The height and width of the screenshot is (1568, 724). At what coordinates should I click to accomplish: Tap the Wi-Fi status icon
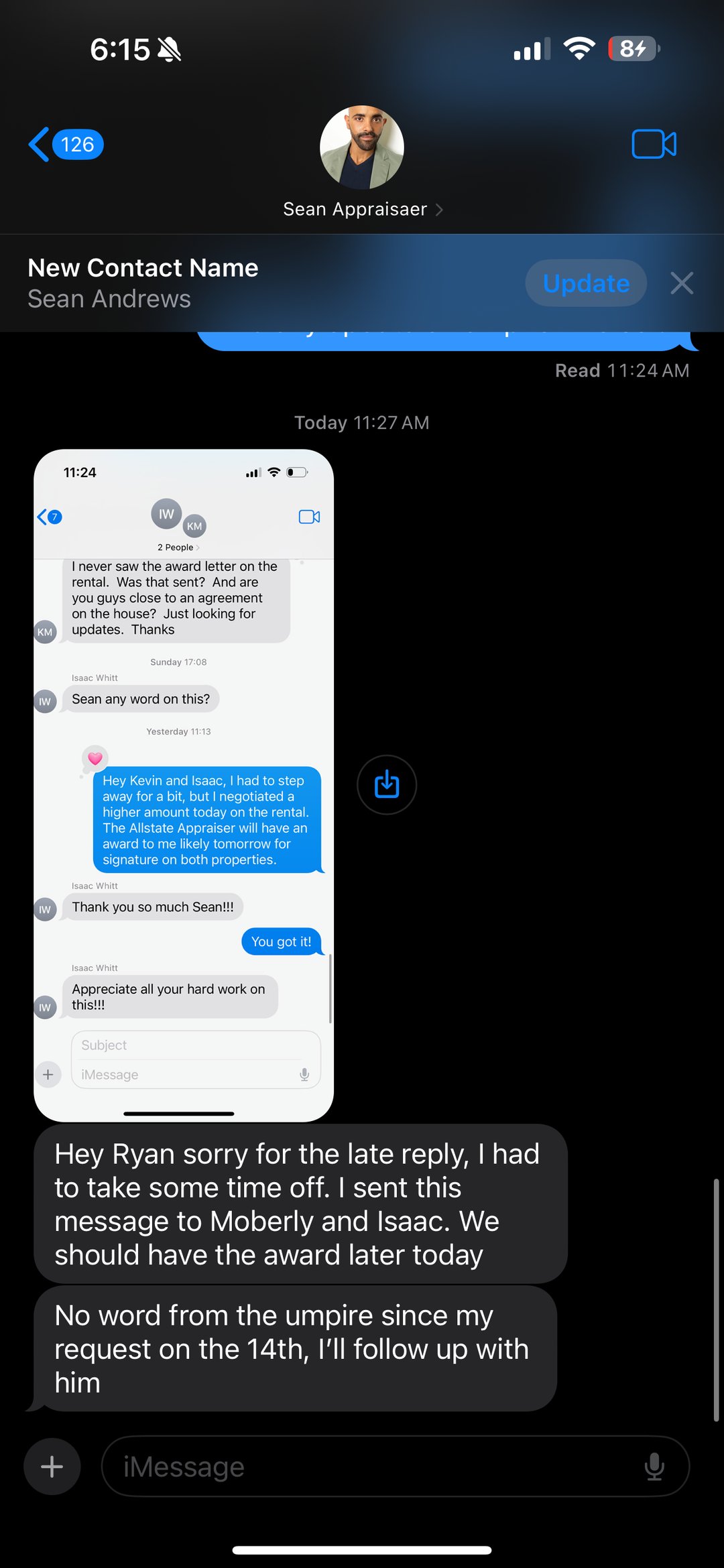[x=579, y=48]
